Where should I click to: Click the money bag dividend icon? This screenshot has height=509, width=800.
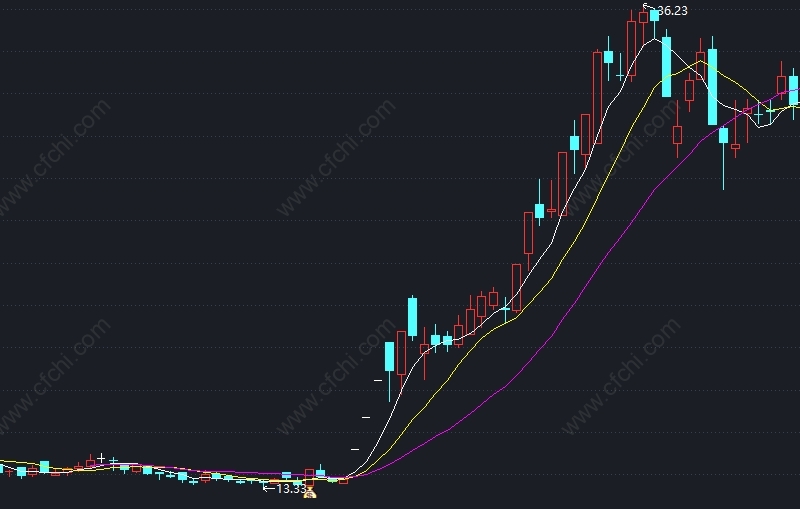tap(310, 493)
